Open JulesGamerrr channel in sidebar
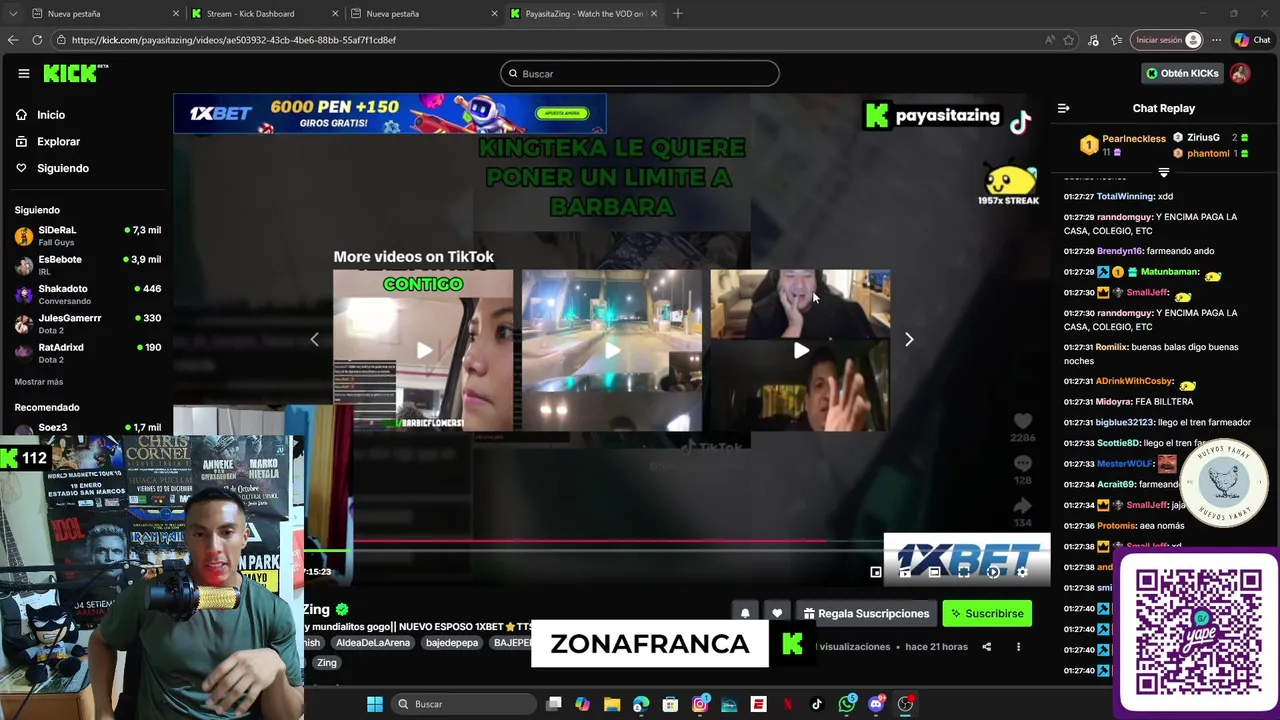The image size is (1280, 720). pyautogui.click(x=88, y=323)
